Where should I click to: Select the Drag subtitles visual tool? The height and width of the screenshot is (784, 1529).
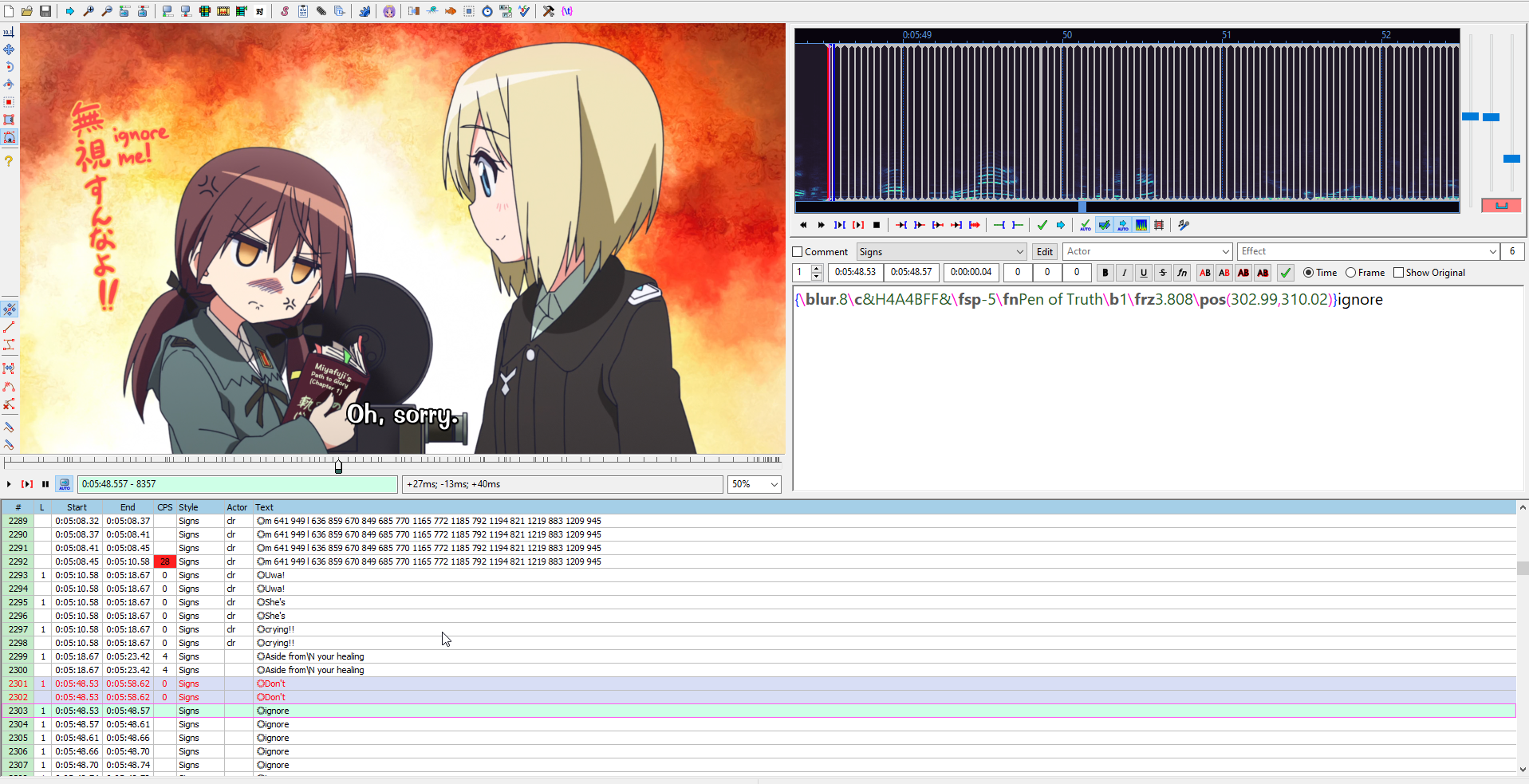9,49
